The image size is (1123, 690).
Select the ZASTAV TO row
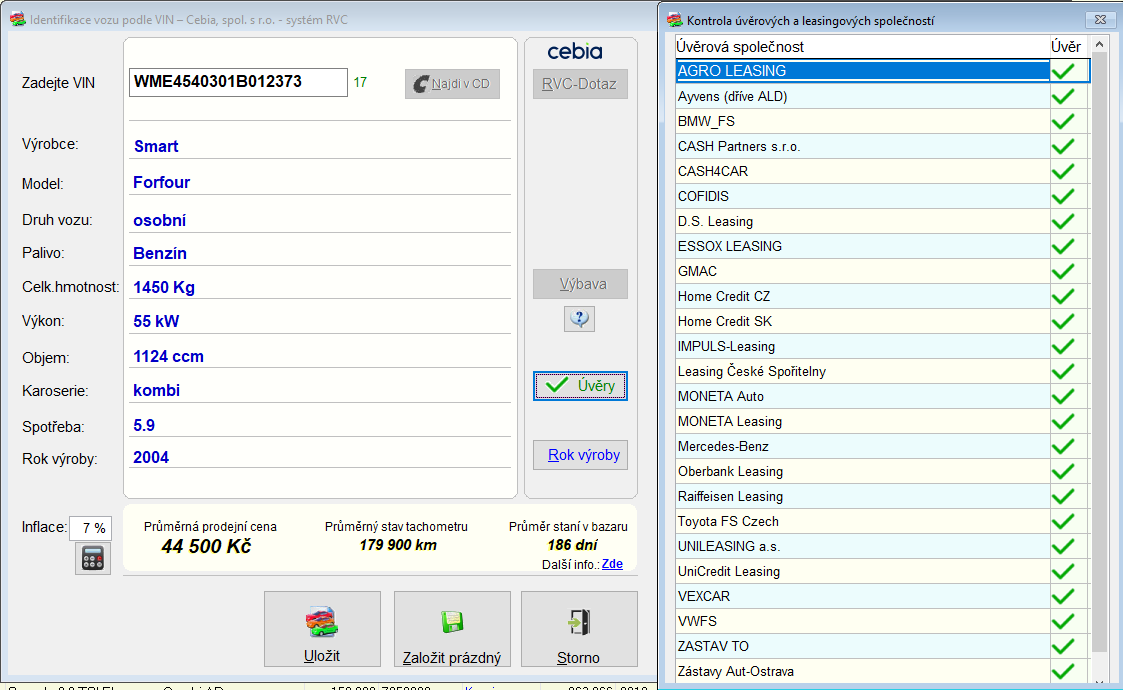pyautogui.click(x=882, y=646)
